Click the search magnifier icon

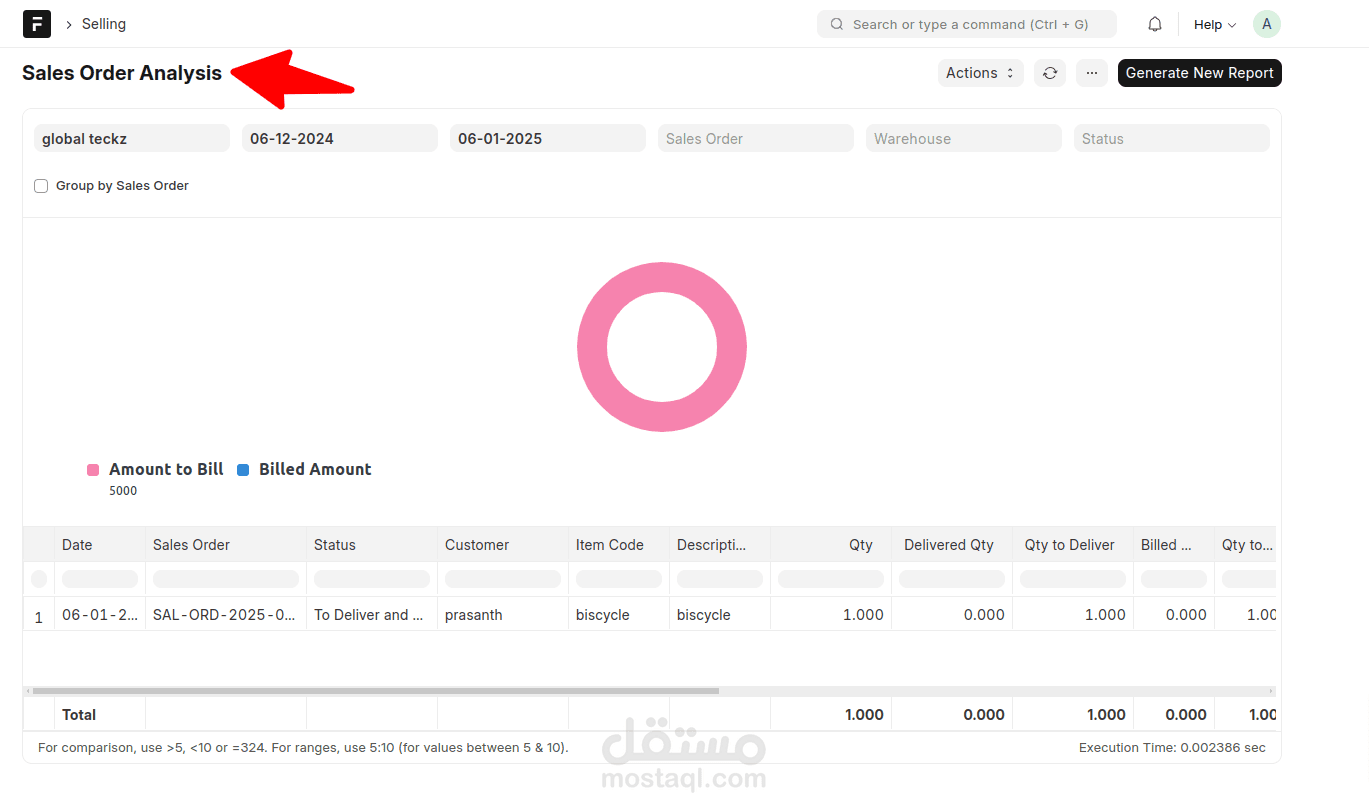(837, 24)
